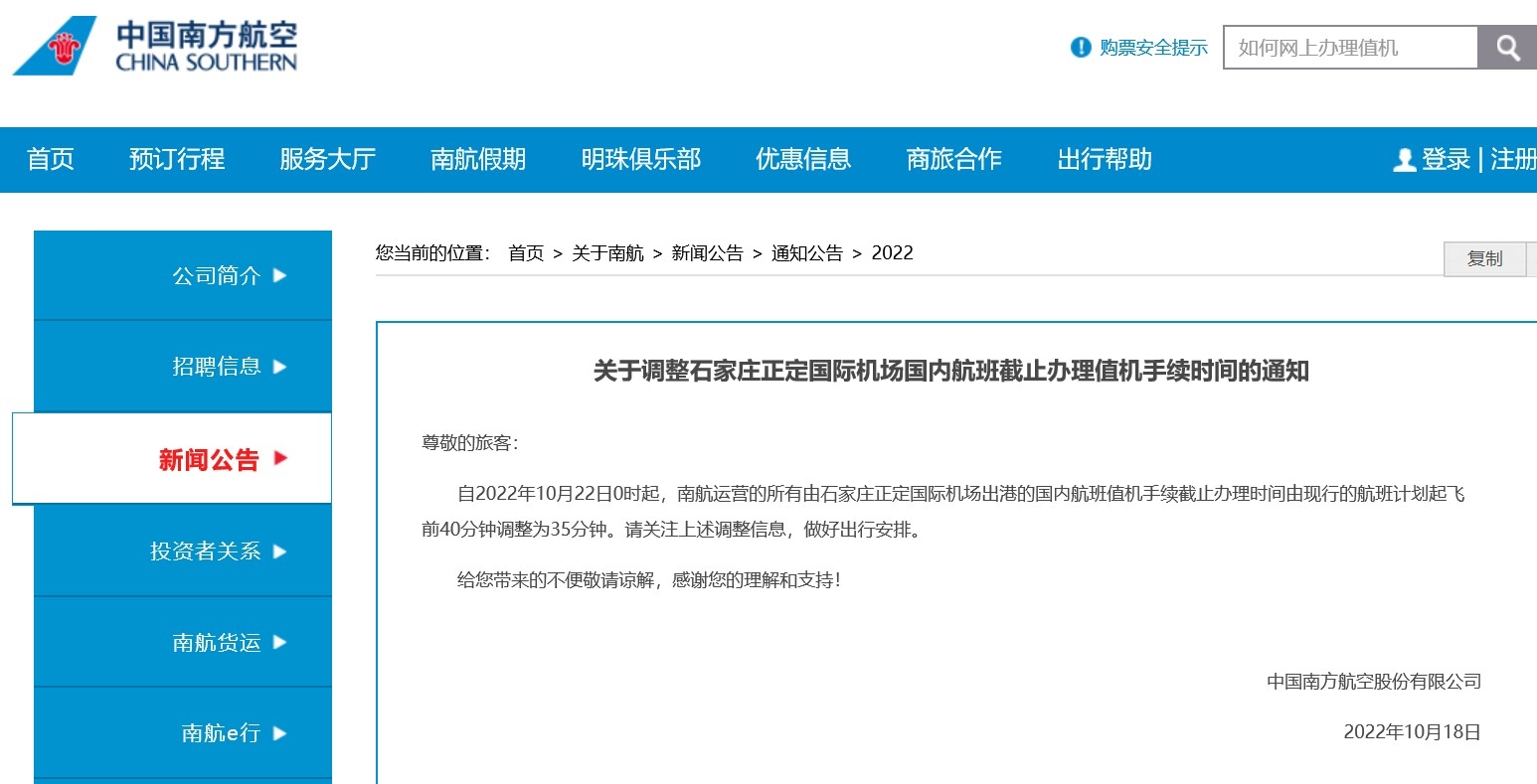The image size is (1537, 784).
Task: Open the 预订行程 navigation menu
Action: click(177, 159)
